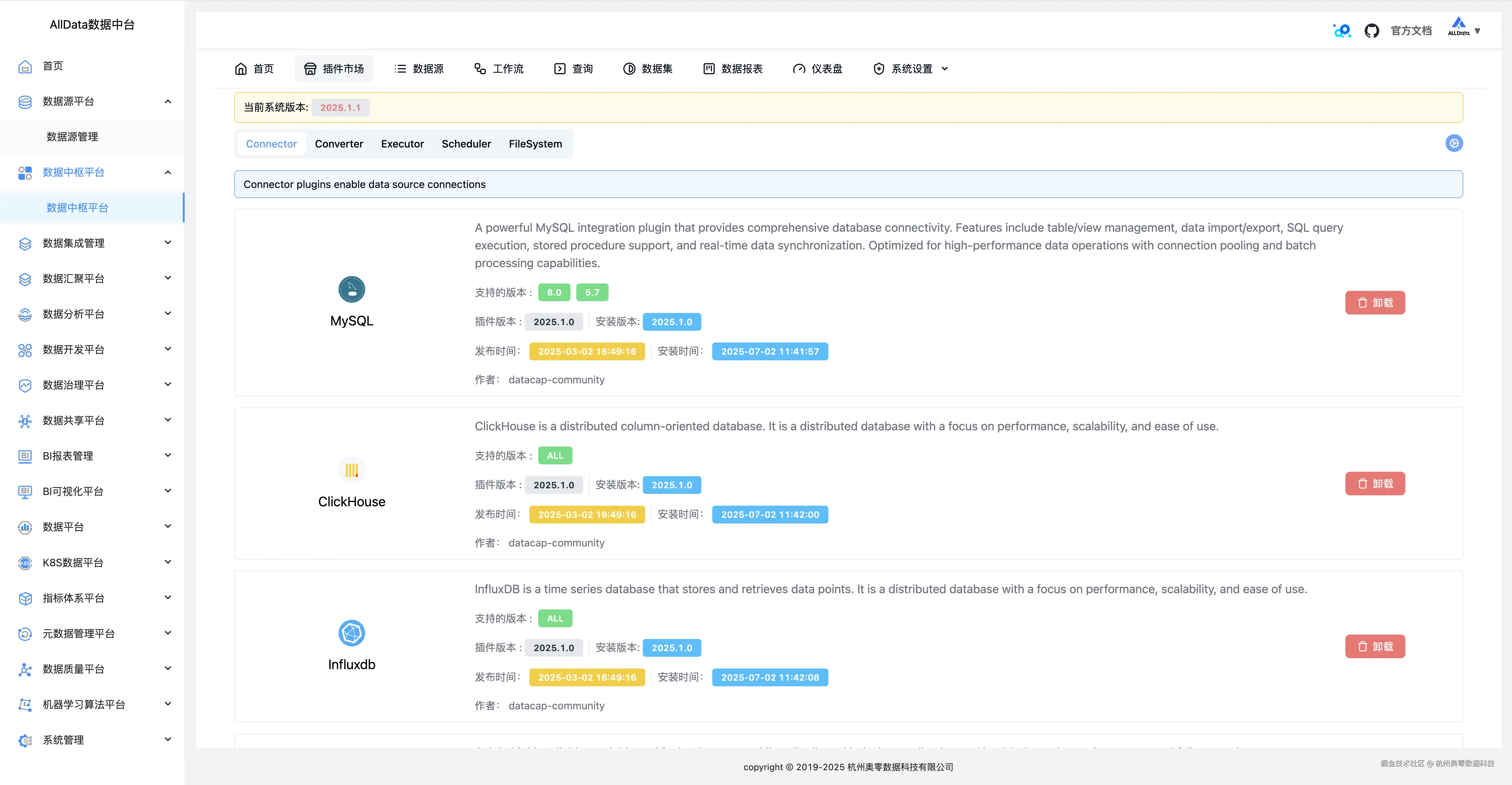
Task: Switch to the FileSystem tab
Action: coord(535,144)
